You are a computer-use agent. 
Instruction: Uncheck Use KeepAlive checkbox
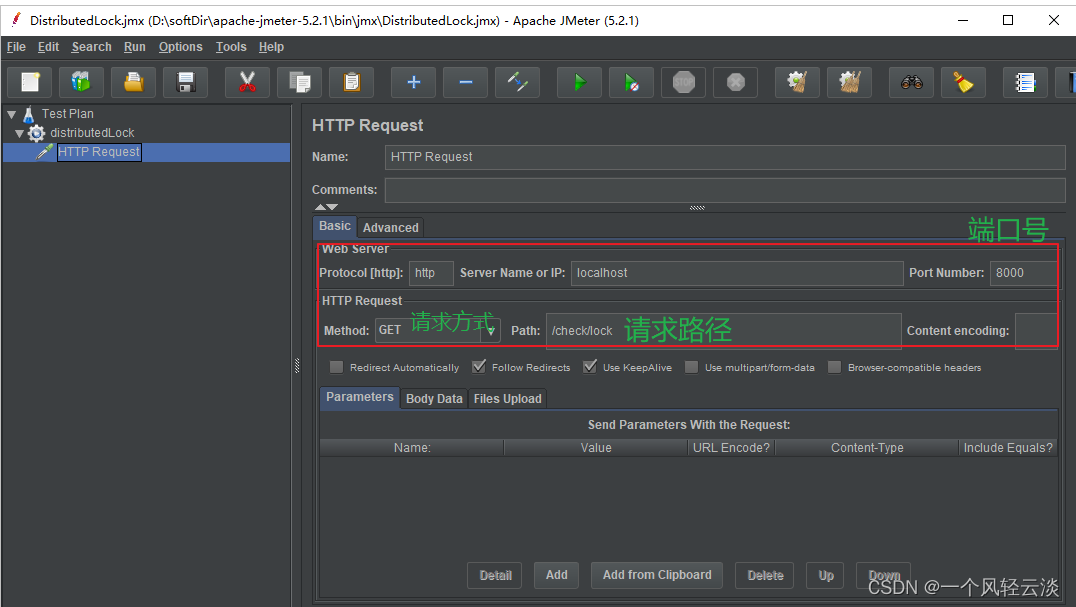point(589,367)
